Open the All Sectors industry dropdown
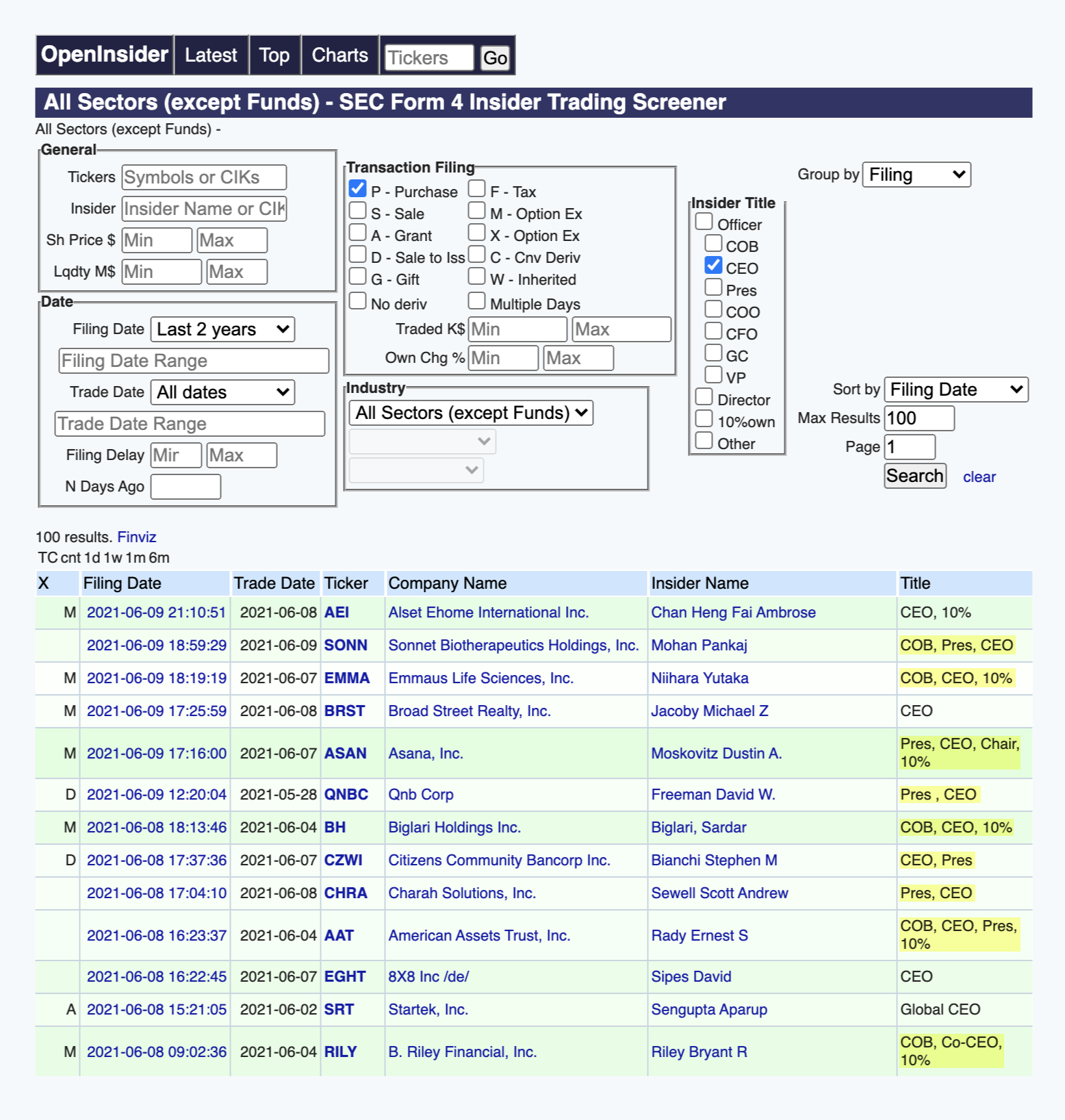Screen dimensions: 1065x1120 pyautogui.click(x=471, y=413)
